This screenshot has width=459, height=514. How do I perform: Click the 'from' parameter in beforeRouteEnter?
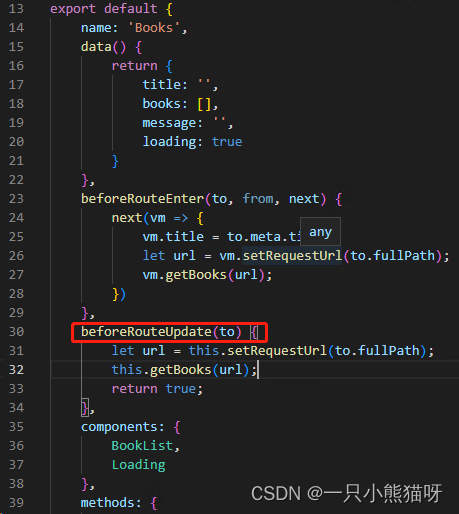tap(258, 199)
